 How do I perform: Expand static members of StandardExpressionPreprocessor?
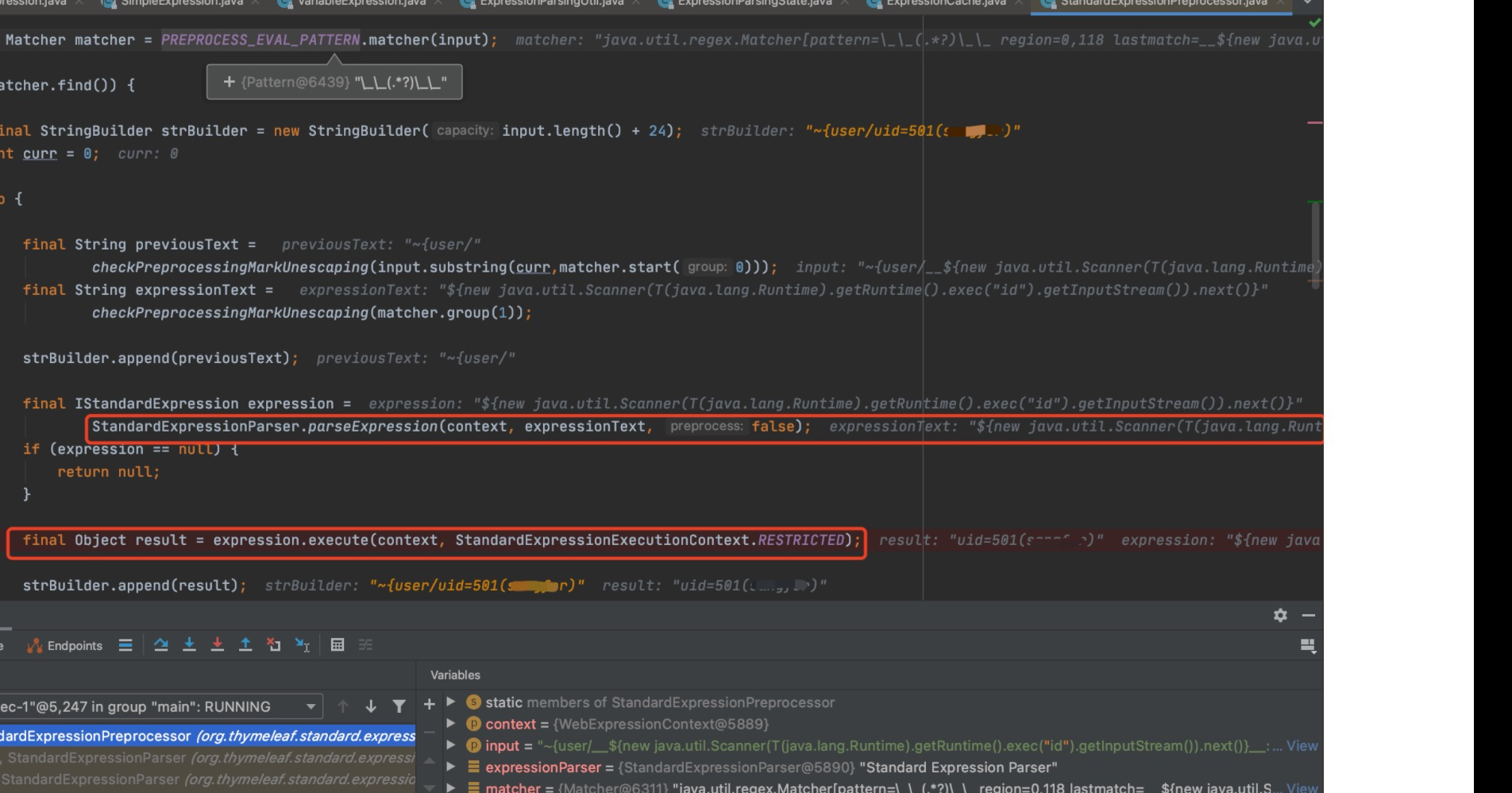click(x=451, y=702)
